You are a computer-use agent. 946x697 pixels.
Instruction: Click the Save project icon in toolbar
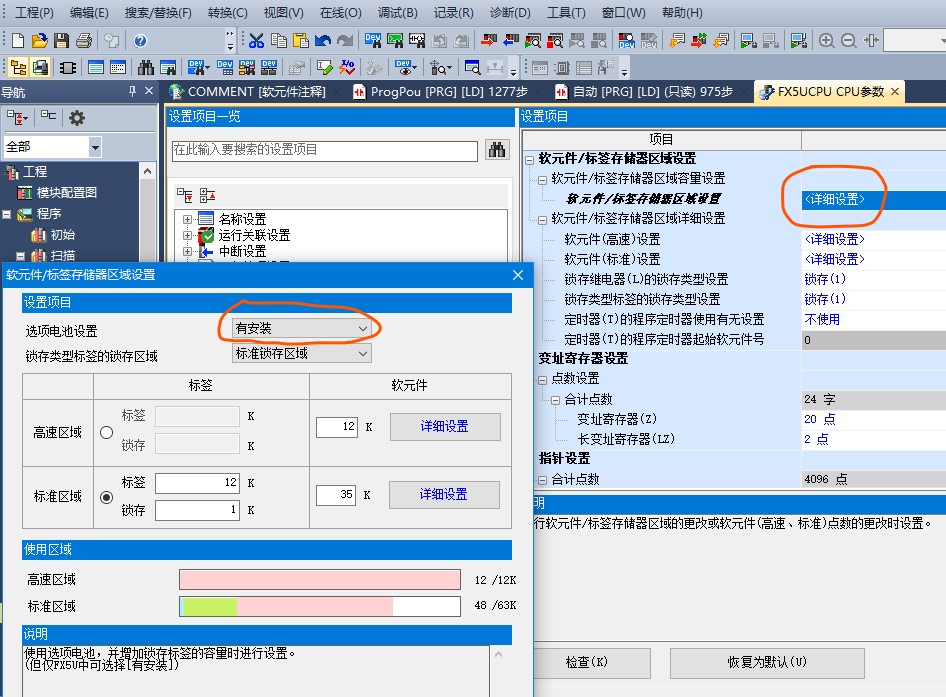click(61, 41)
